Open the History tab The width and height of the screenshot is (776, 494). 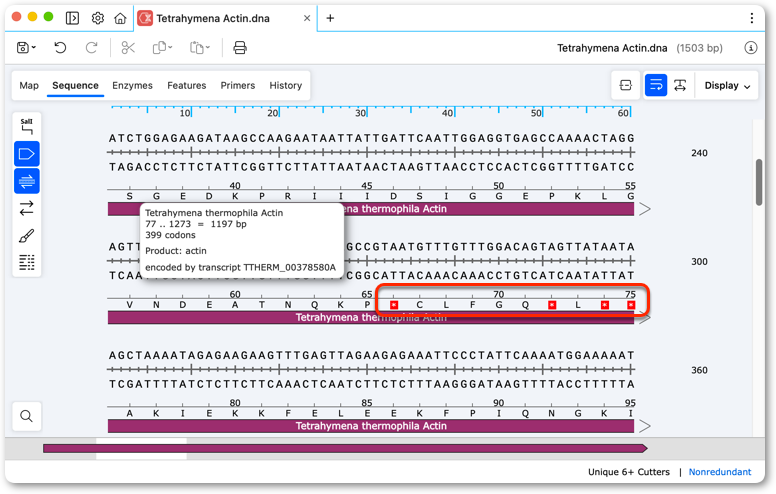(x=286, y=86)
